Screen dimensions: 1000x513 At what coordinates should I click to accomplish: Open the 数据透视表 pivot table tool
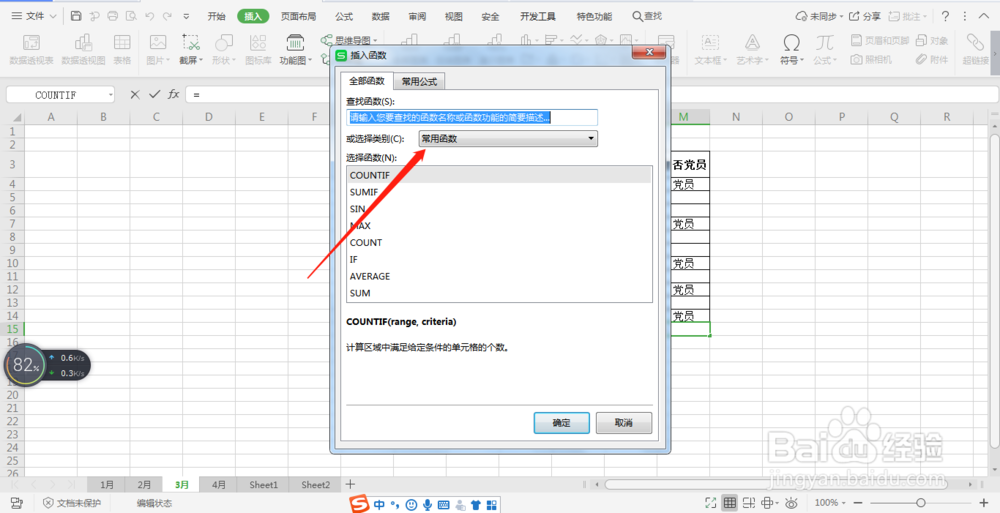coord(31,50)
